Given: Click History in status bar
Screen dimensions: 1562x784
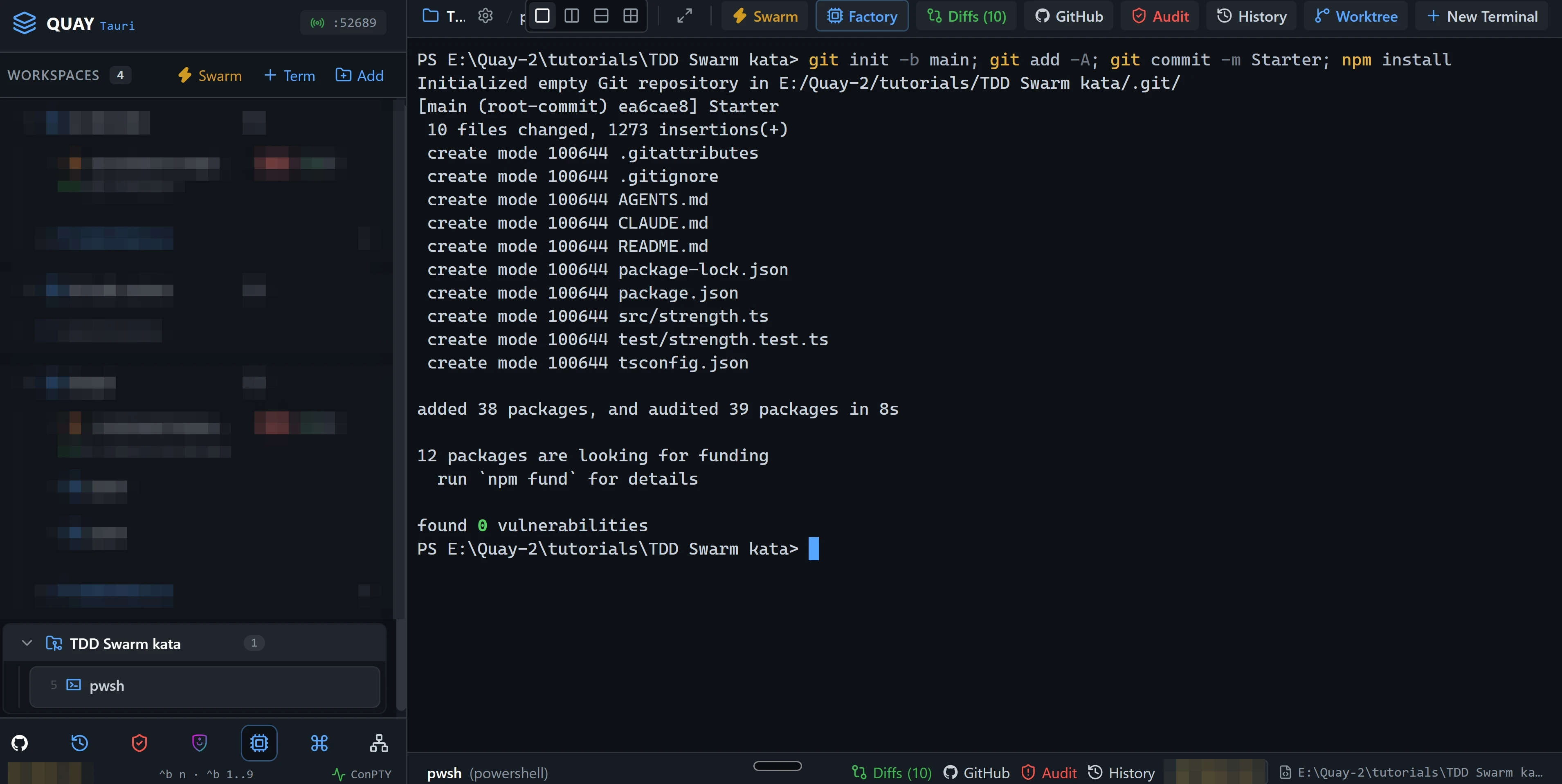Looking at the screenshot, I should [x=1121, y=773].
